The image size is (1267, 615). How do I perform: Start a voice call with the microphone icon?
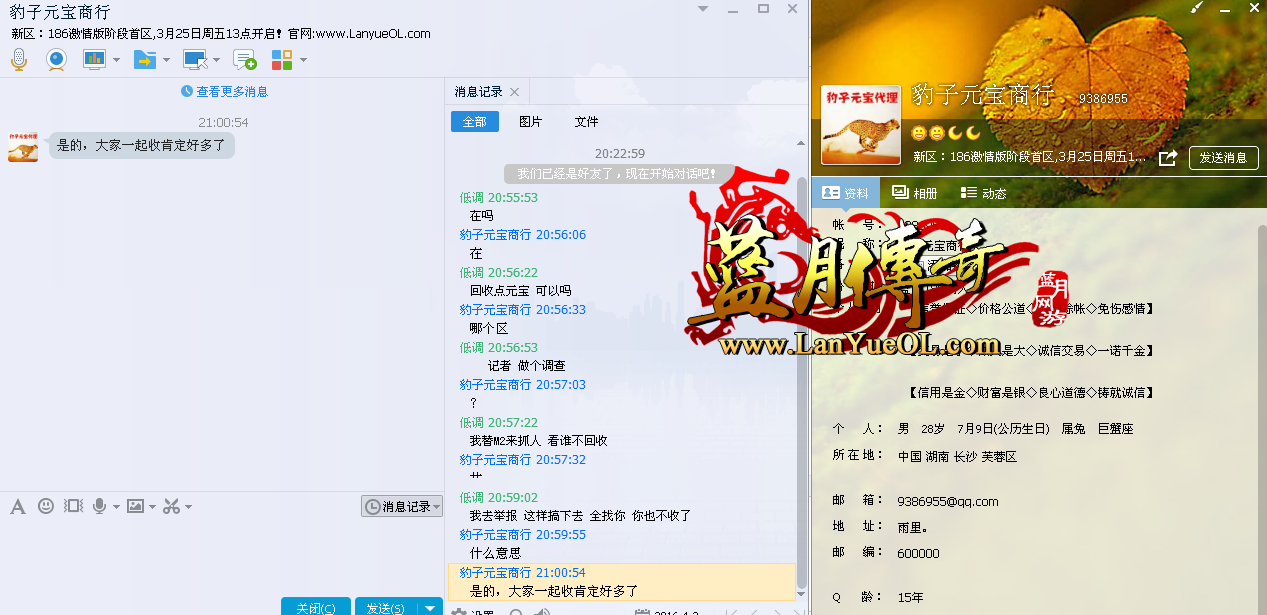click(18, 60)
